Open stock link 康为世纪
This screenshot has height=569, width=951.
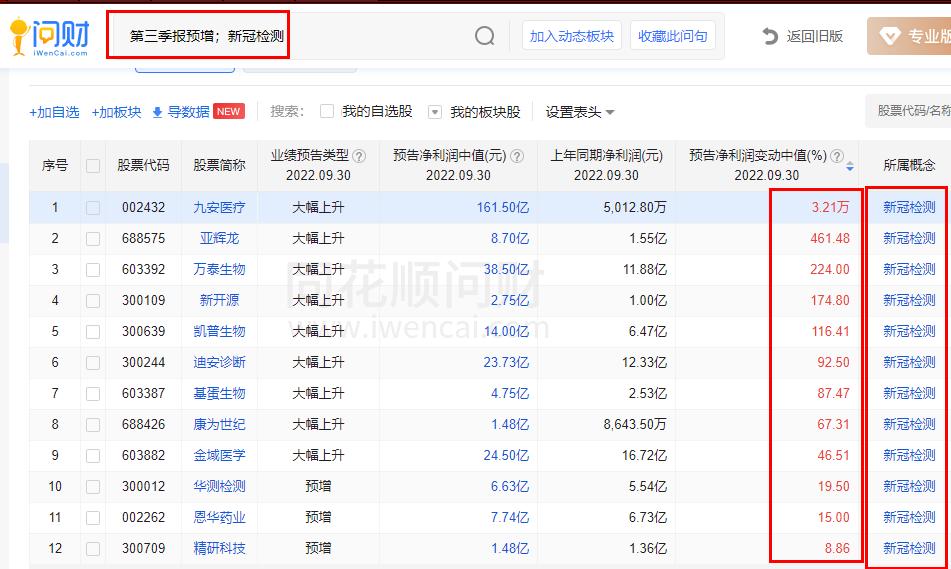point(219,424)
